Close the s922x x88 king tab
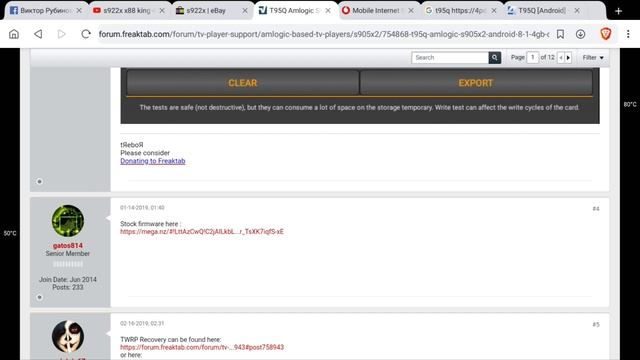The height and width of the screenshot is (360, 640). (x=162, y=11)
